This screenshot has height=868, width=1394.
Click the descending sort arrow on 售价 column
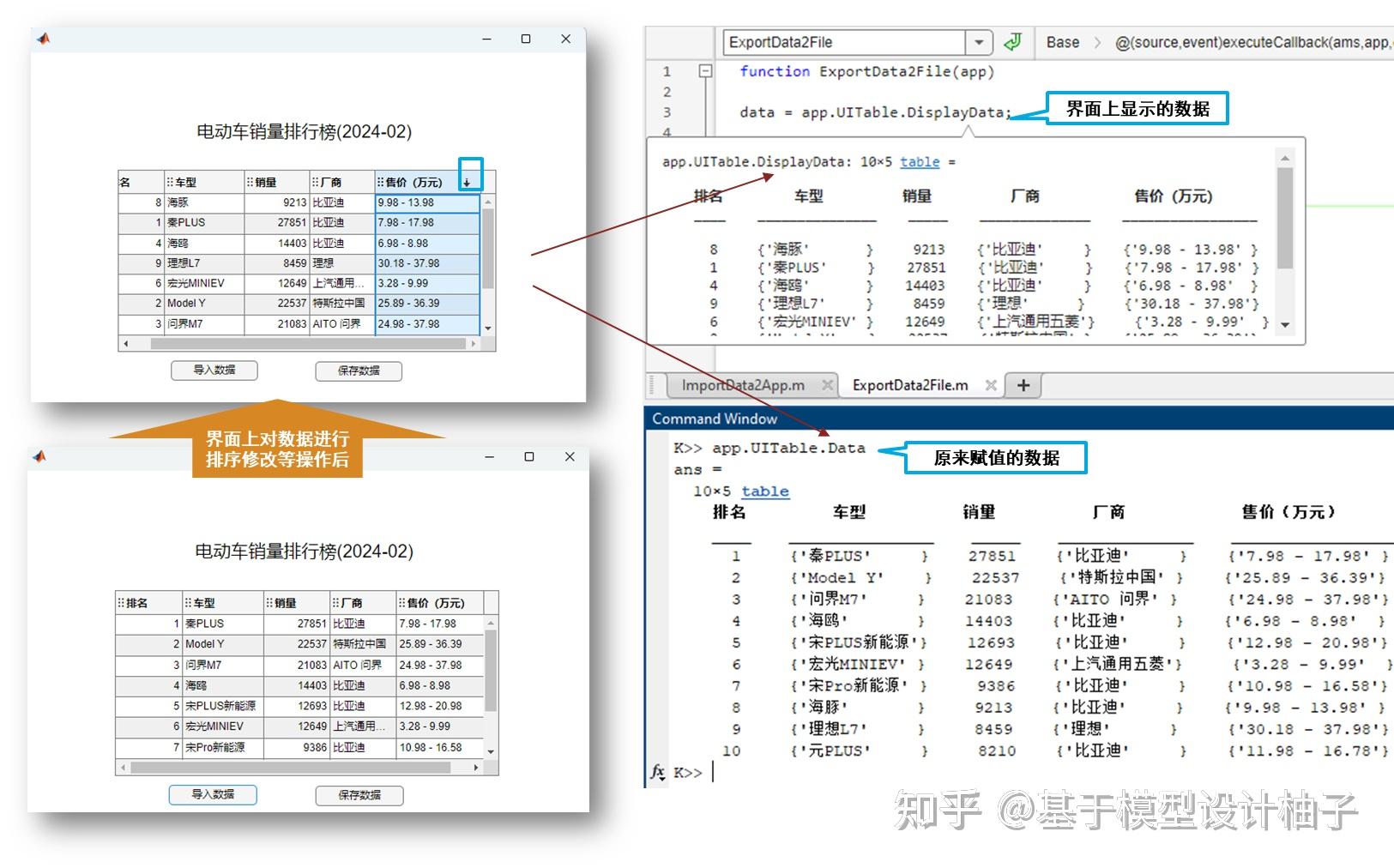[x=467, y=183]
